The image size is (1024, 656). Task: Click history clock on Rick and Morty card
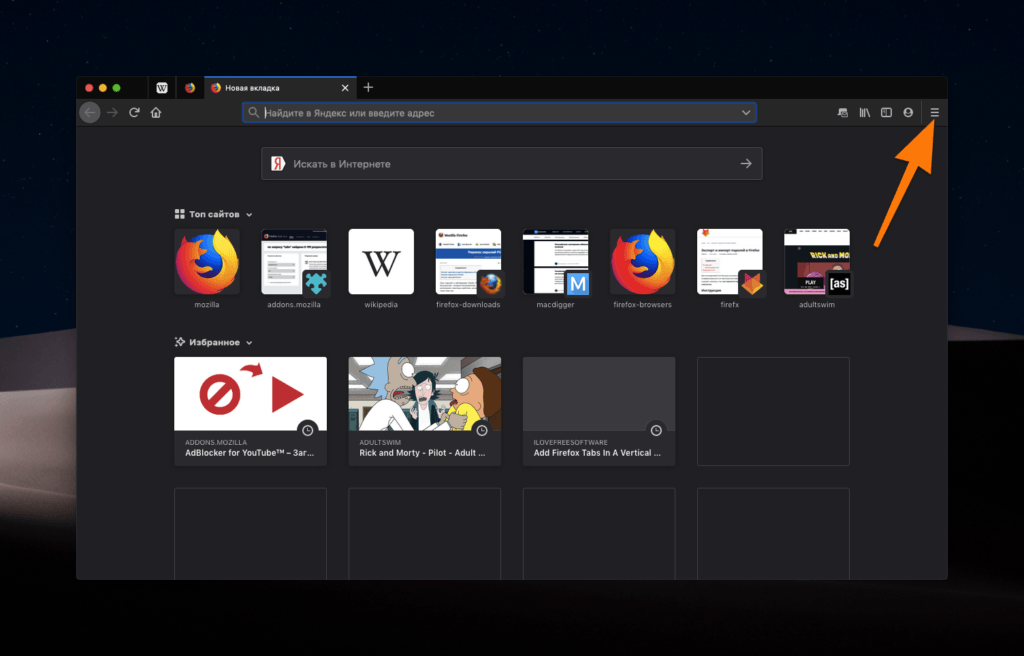click(x=482, y=430)
